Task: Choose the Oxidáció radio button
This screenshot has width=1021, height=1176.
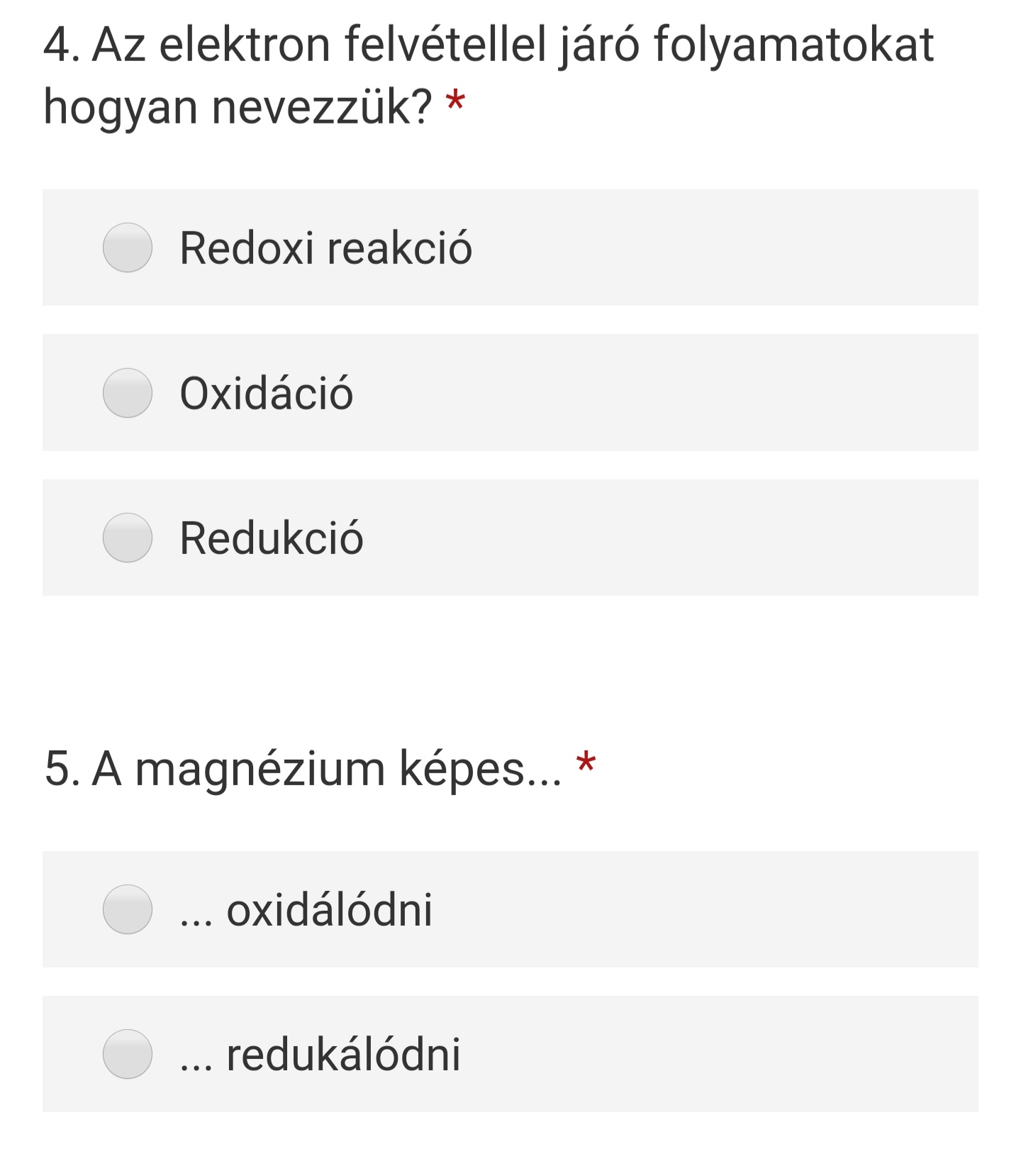Action: (128, 393)
